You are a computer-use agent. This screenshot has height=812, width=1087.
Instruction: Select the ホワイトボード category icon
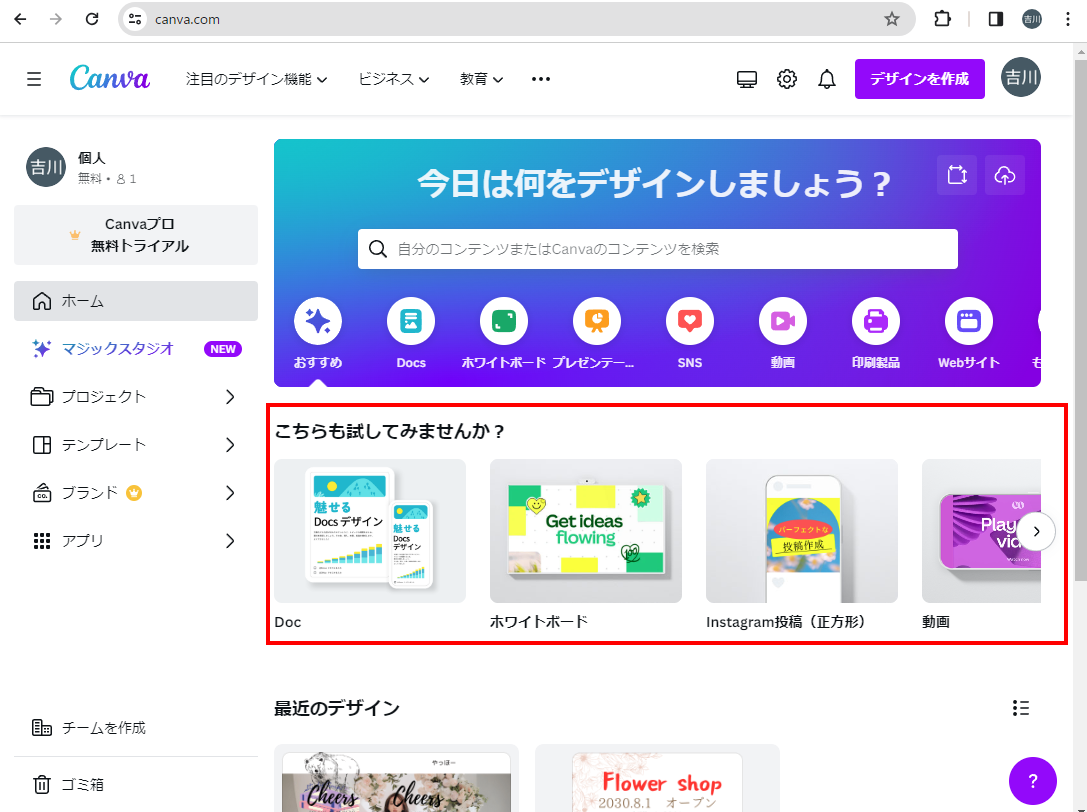(x=504, y=322)
